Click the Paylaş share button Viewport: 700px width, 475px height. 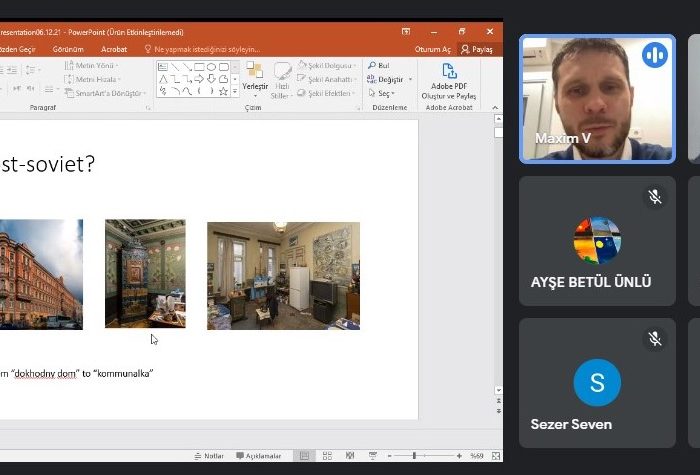476,48
